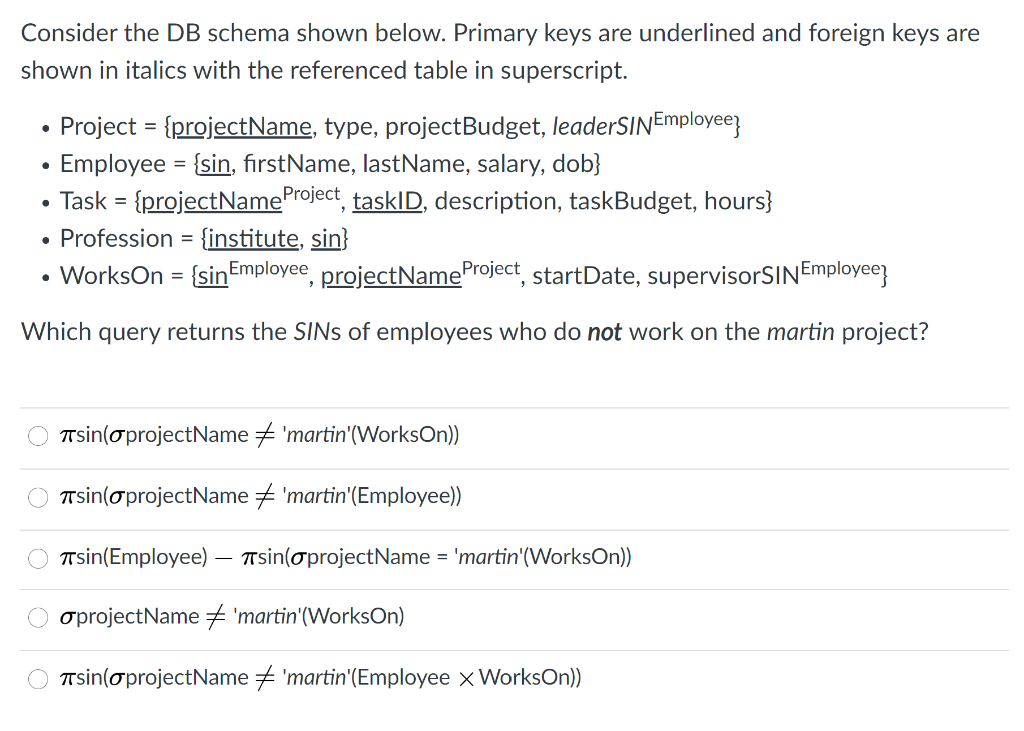Viewport: 1024px width, 731px height.
Task: Click the πsin(σprojectName ≠ 'martin'(WorksOn)) answer text
Action: click(260, 435)
